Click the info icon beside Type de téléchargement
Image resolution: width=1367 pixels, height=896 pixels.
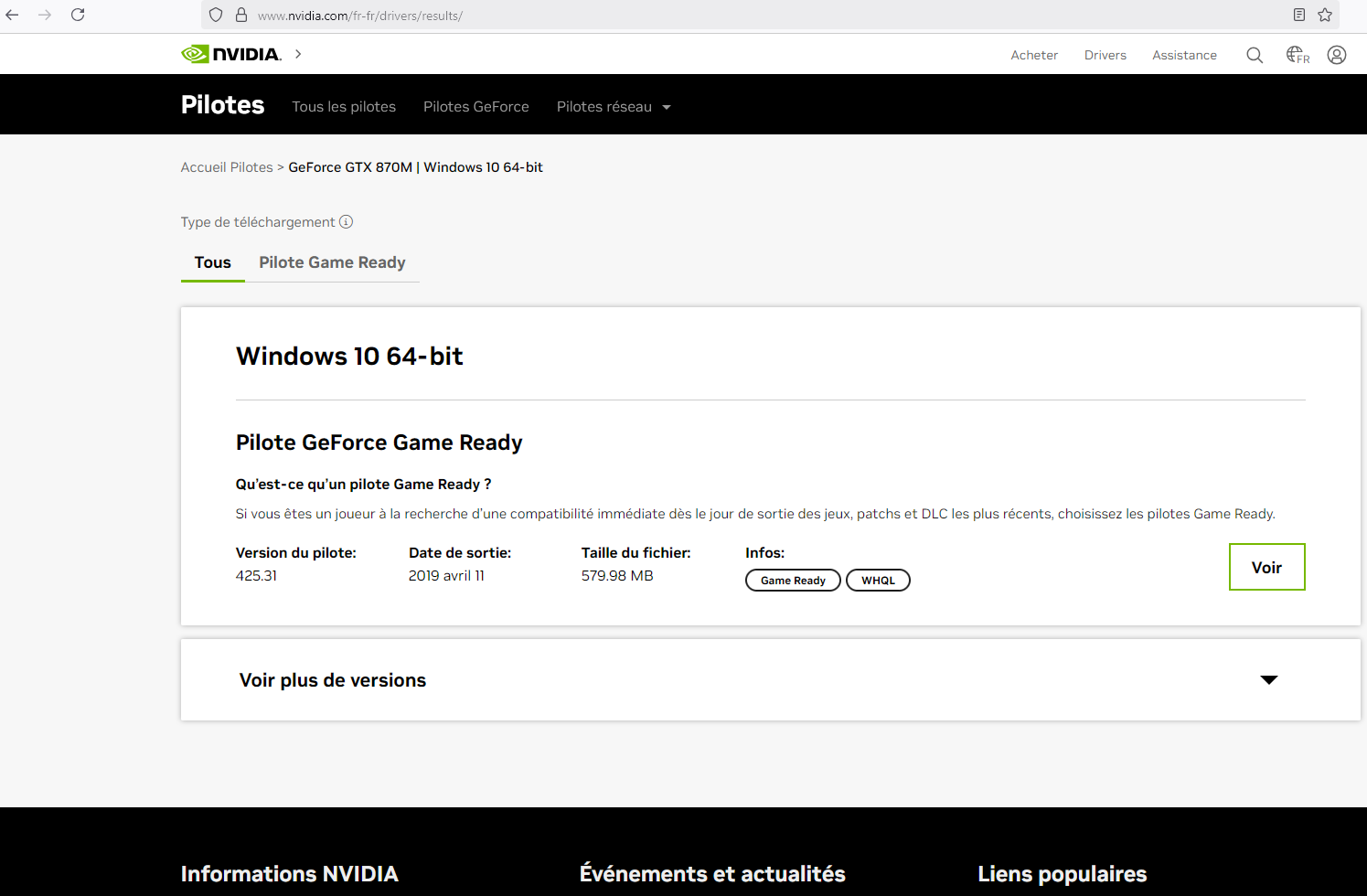click(x=346, y=221)
